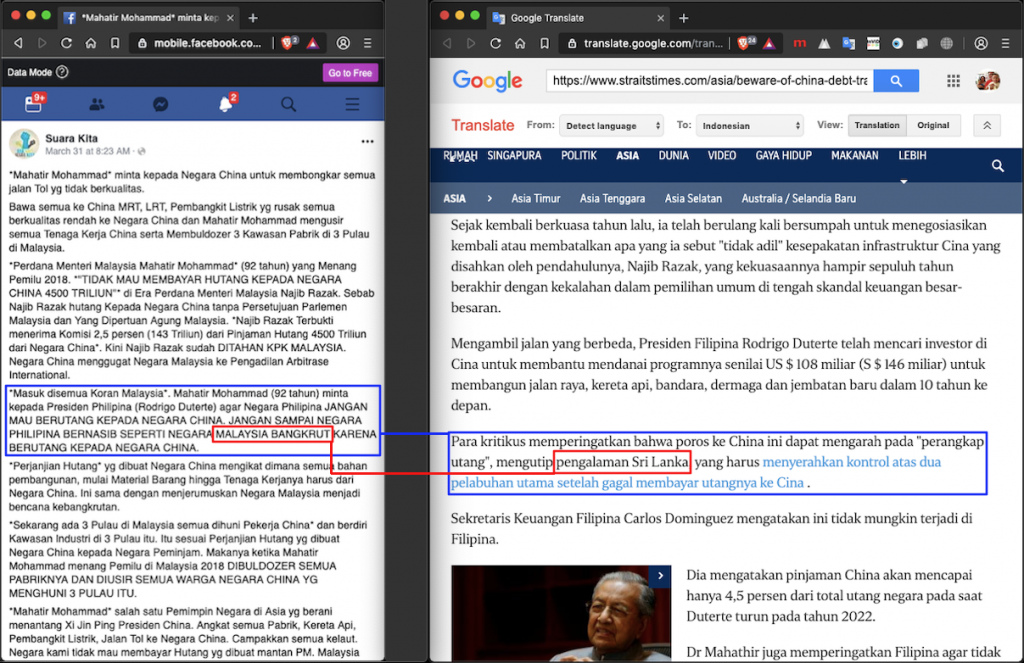Screen dimensions: 1024x663
Task: Open Brave Shields in the Facebook window
Action: (x=289, y=43)
